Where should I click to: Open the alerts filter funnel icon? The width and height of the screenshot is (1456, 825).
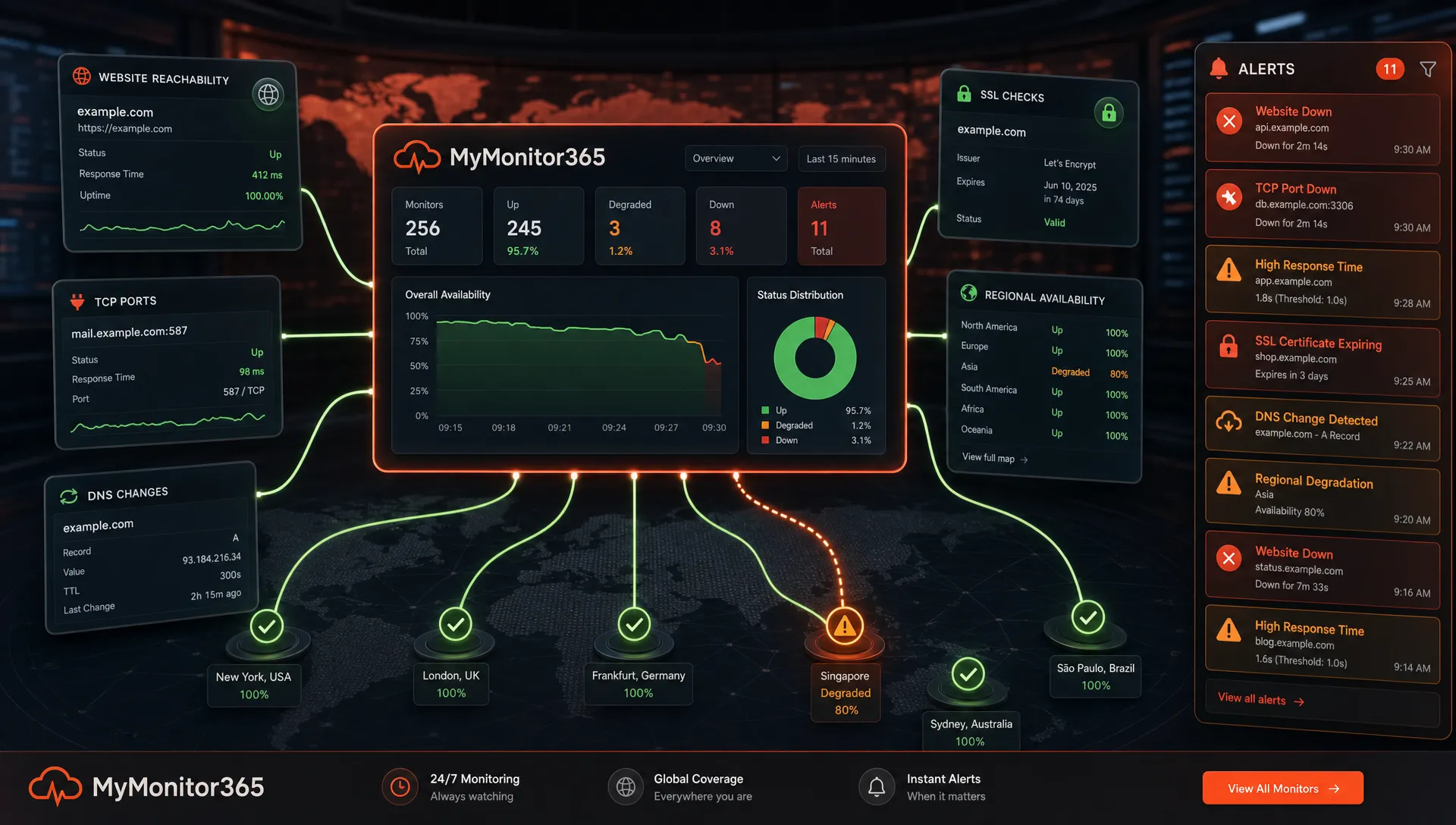(x=1428, y=69)
